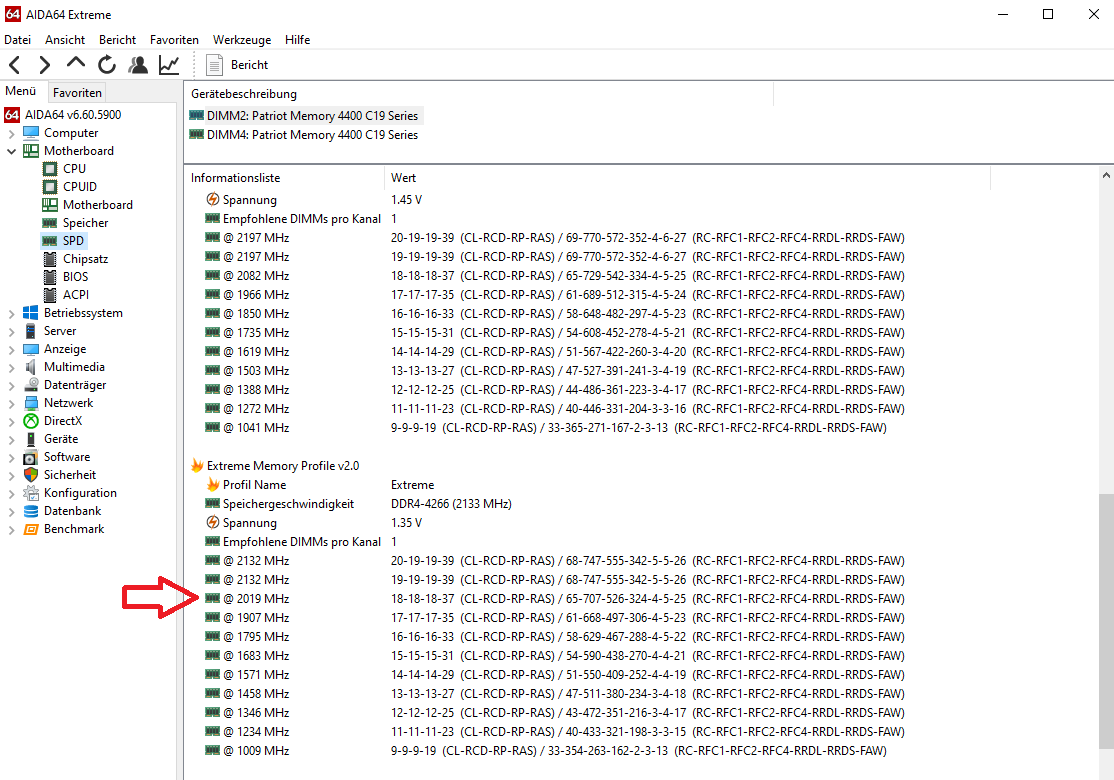1114x780 pixels.
Task: Click the scroll up arrow of list
Action: [1106, 175]
